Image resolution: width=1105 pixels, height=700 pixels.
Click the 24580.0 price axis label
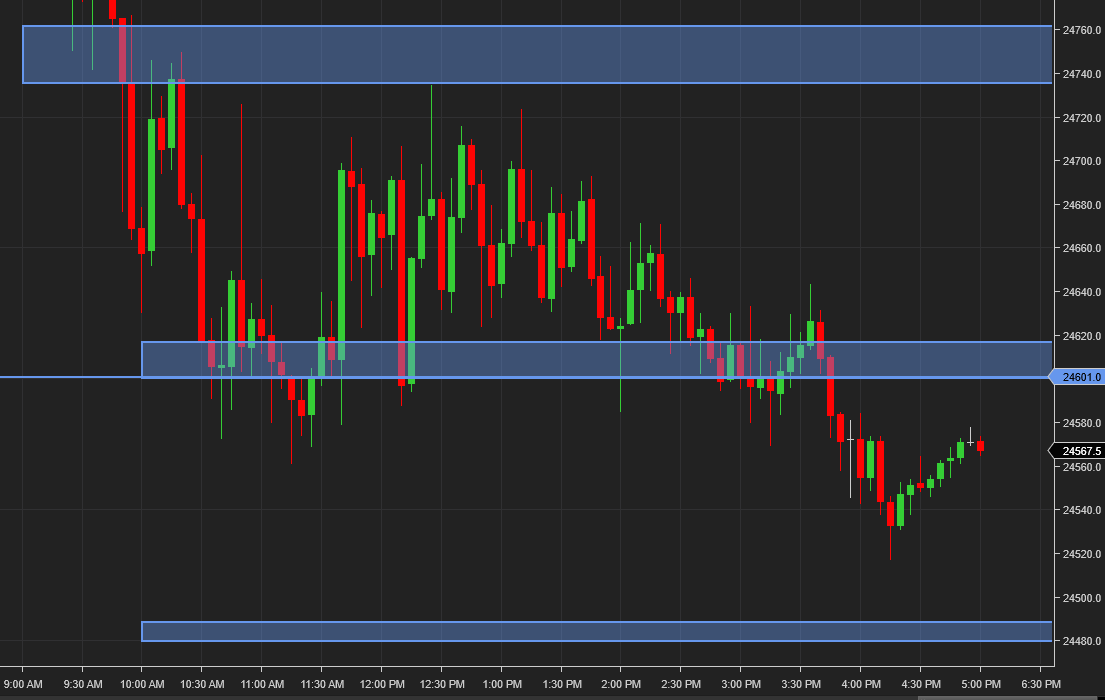(x=1081, y=423)
